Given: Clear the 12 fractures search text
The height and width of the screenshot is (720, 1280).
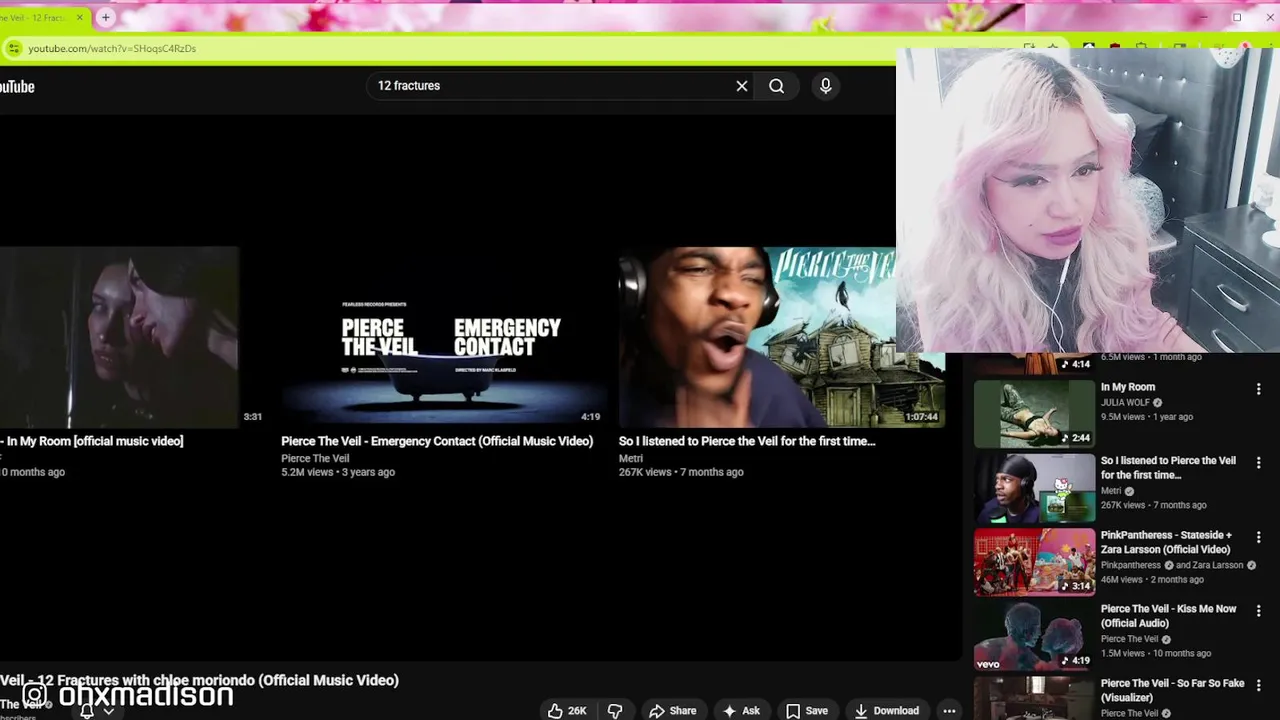Looking at the screenshot, I should tap(742, 86).
